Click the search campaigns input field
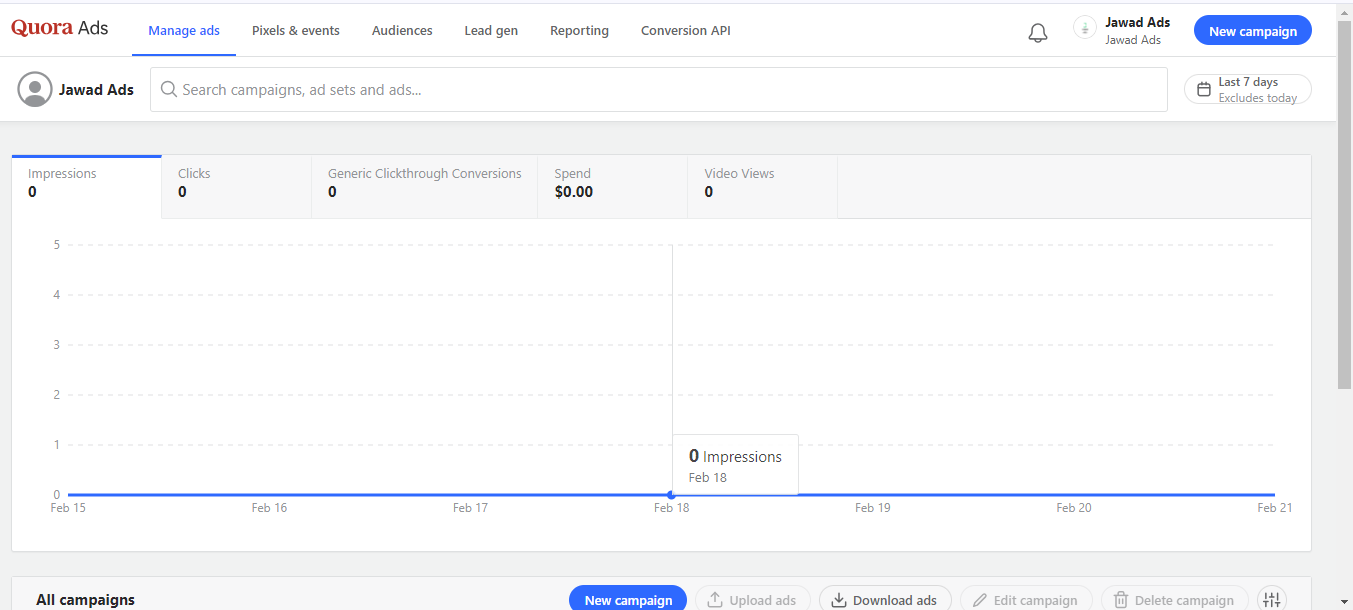 (x=660, y=90)
